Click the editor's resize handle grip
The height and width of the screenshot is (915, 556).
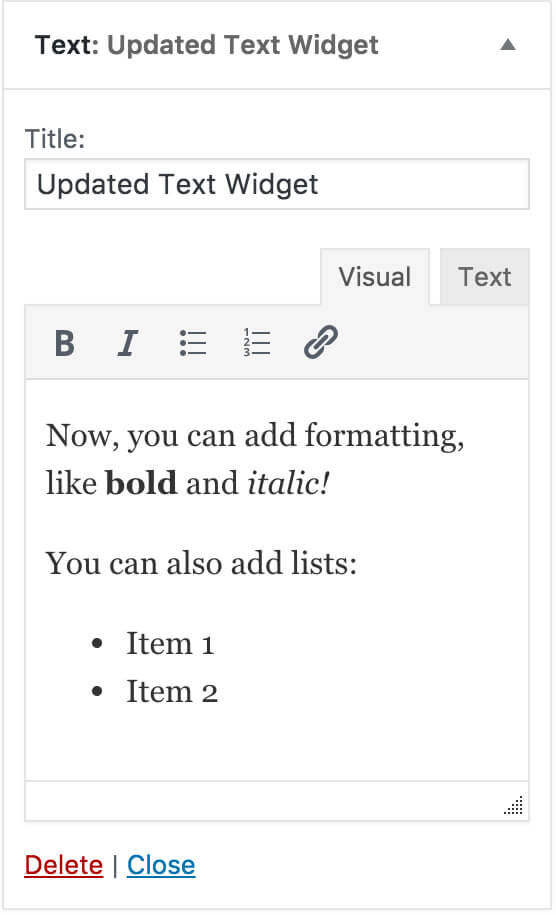click(x=514, y=806)
